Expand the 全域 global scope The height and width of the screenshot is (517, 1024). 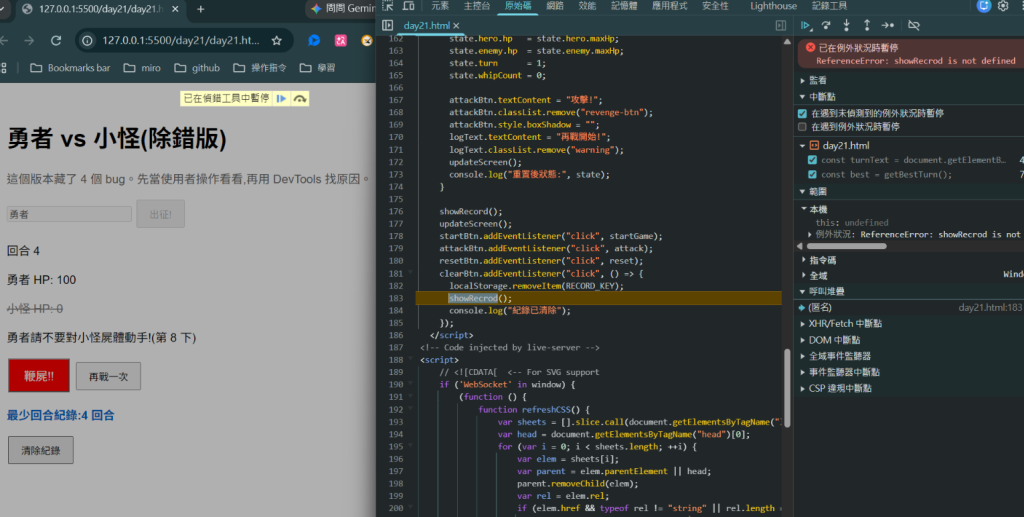coord(804,275)
